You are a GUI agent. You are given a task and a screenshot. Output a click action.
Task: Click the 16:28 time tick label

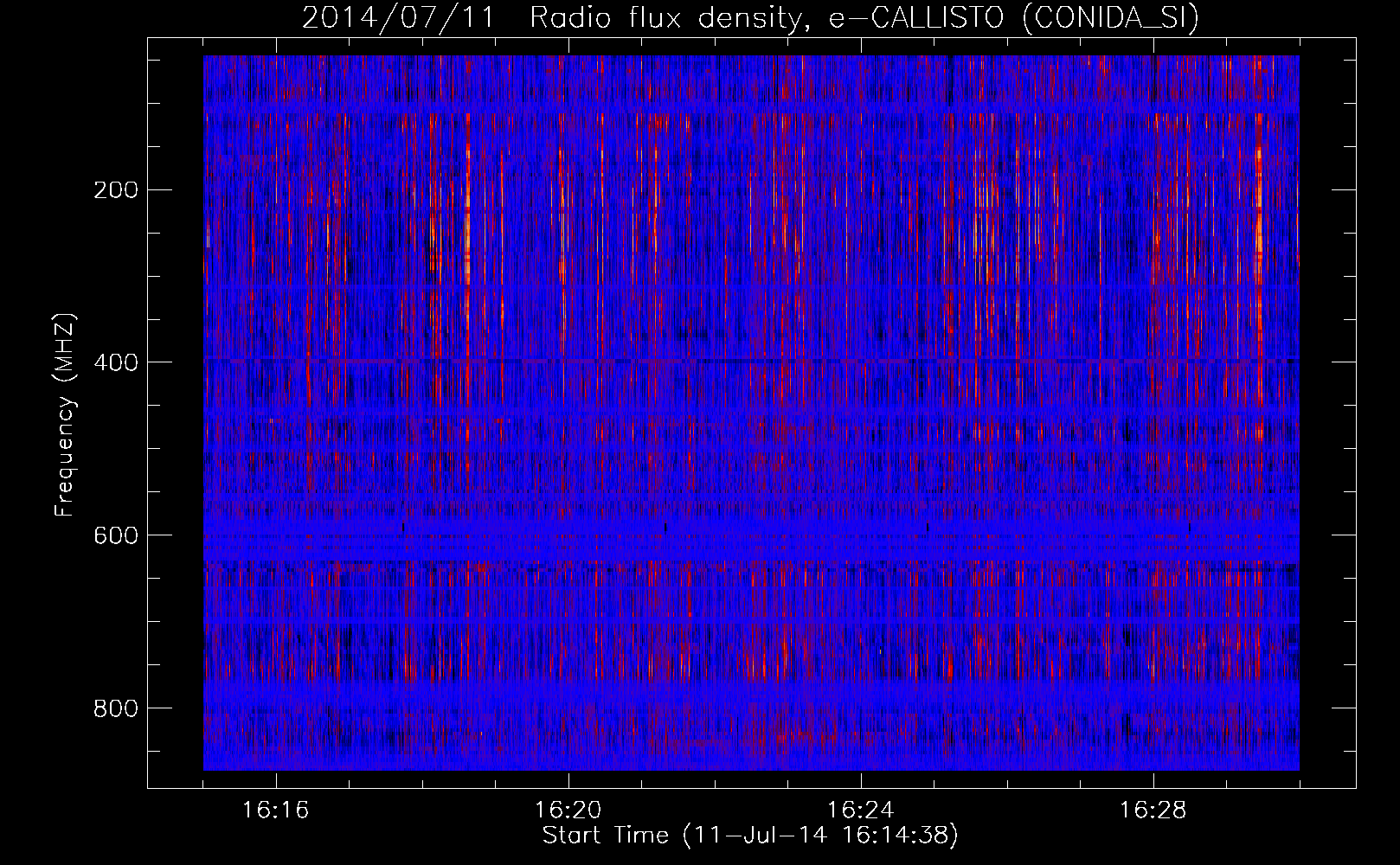[1153, 811]
